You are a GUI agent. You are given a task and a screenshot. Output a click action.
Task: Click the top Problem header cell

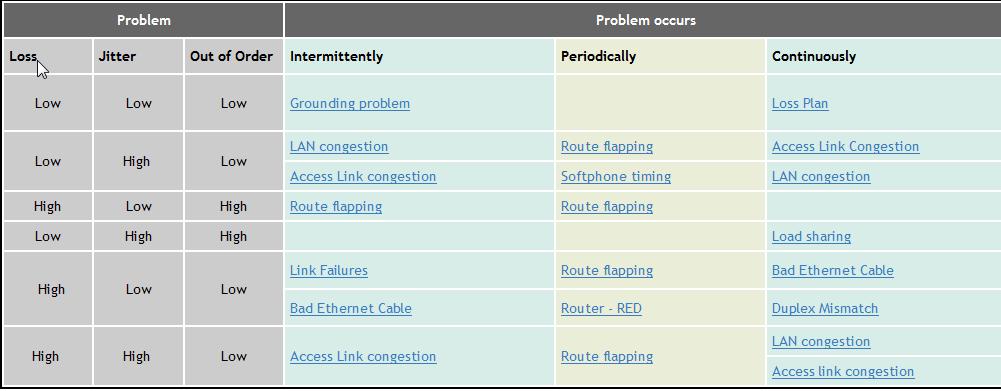[144, 20]
